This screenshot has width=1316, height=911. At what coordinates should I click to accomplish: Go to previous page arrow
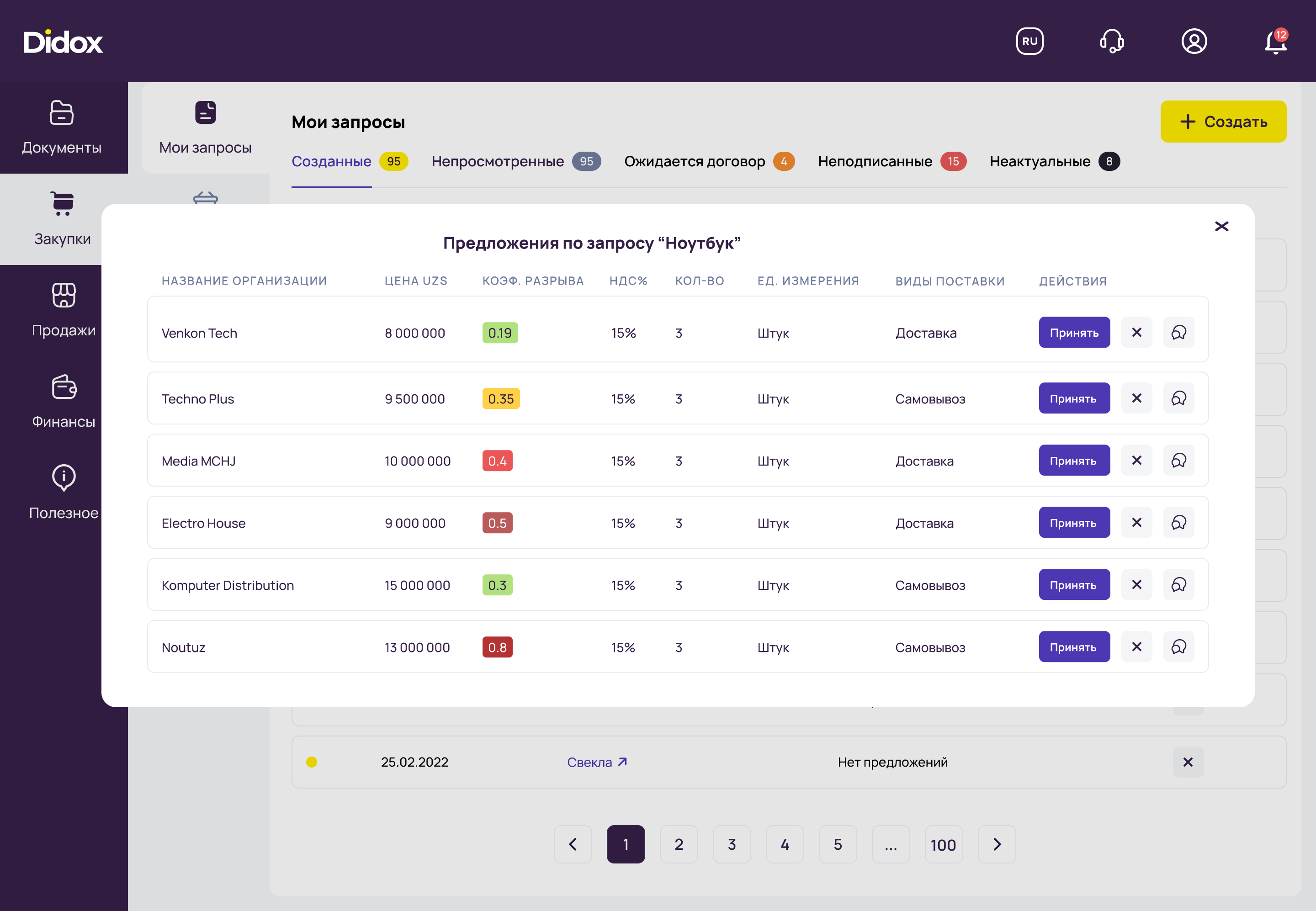pos(573,844)
